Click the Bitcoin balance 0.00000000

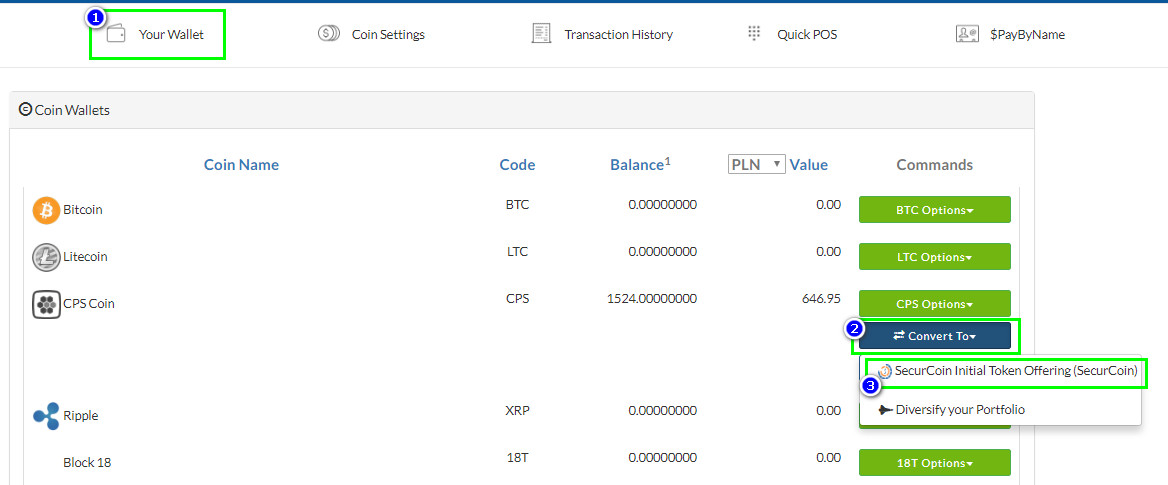pos(662,204)
